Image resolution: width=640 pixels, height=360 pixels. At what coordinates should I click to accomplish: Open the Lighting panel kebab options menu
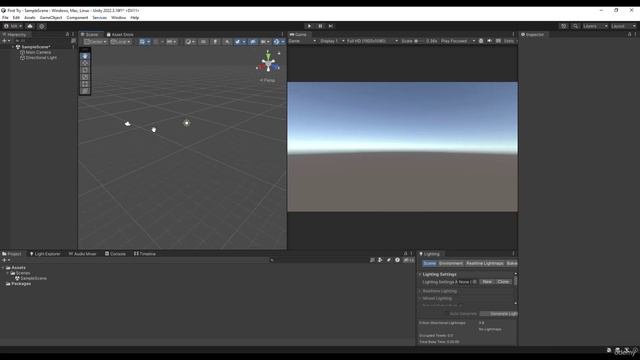[513, 254]
